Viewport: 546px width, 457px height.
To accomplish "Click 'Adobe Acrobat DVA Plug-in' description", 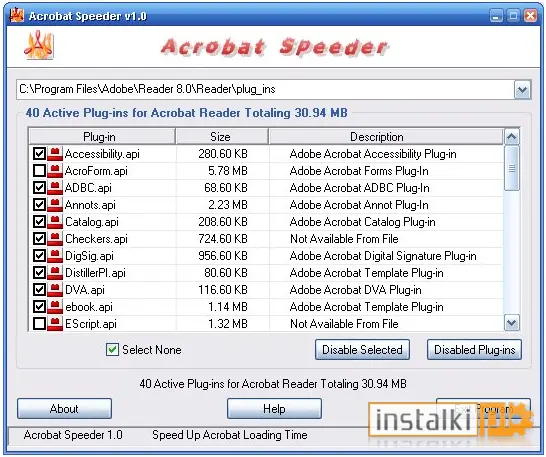I will tap(356, 290).
